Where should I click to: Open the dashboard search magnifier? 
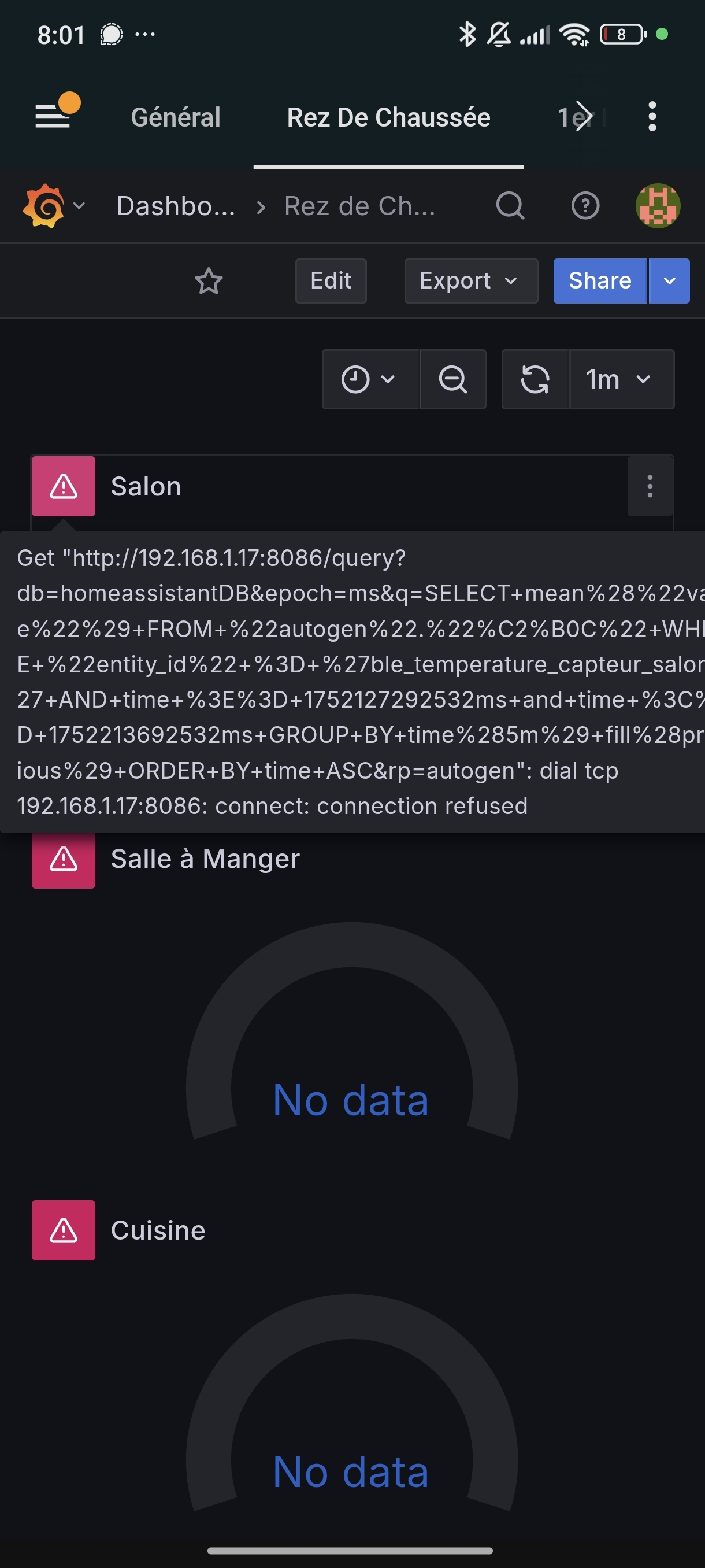510,206
